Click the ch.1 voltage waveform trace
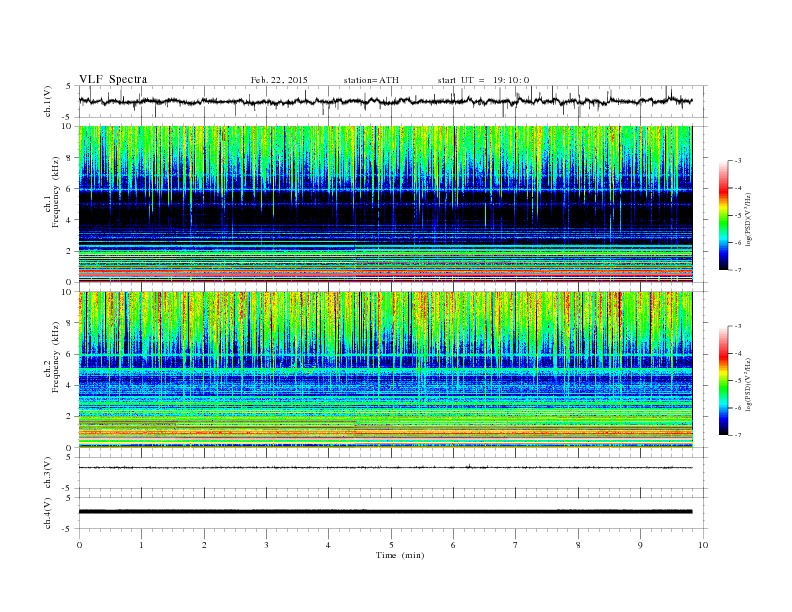 (385, 101)
